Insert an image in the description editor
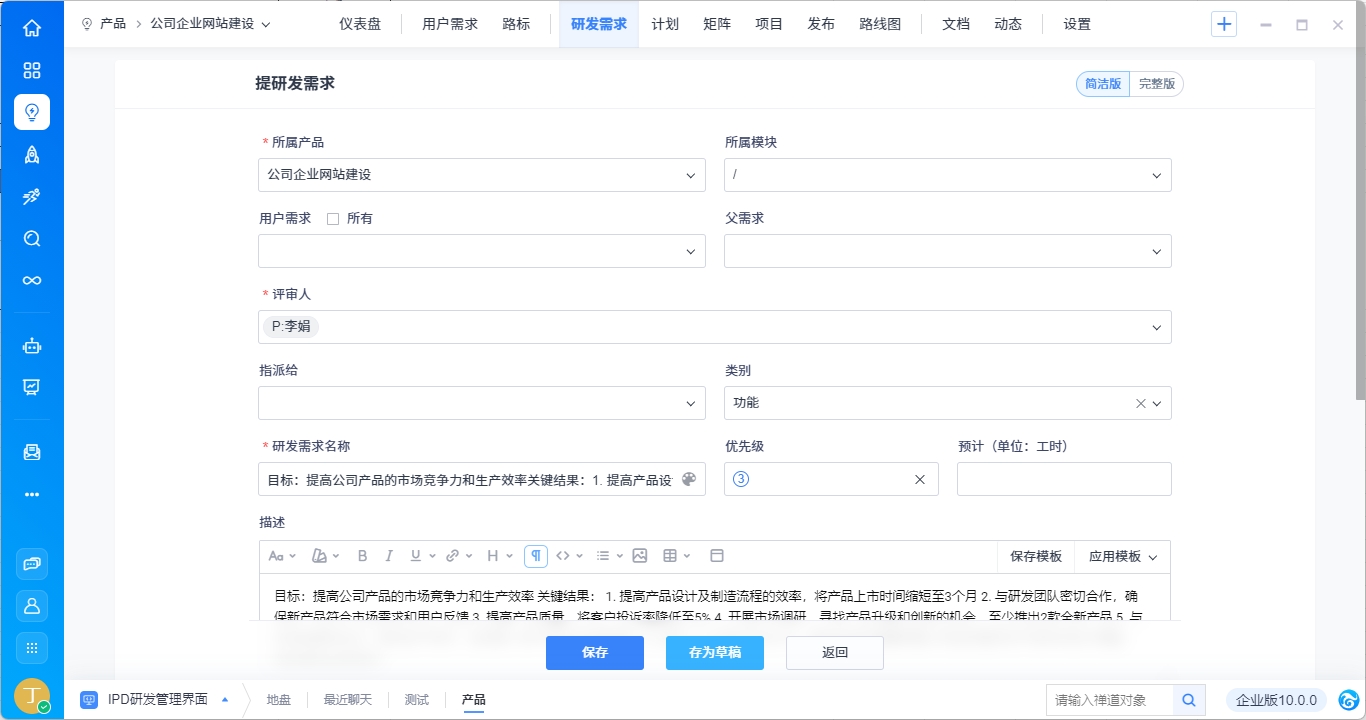Viewport: 1366px width, 720px height. click(640, 556)
